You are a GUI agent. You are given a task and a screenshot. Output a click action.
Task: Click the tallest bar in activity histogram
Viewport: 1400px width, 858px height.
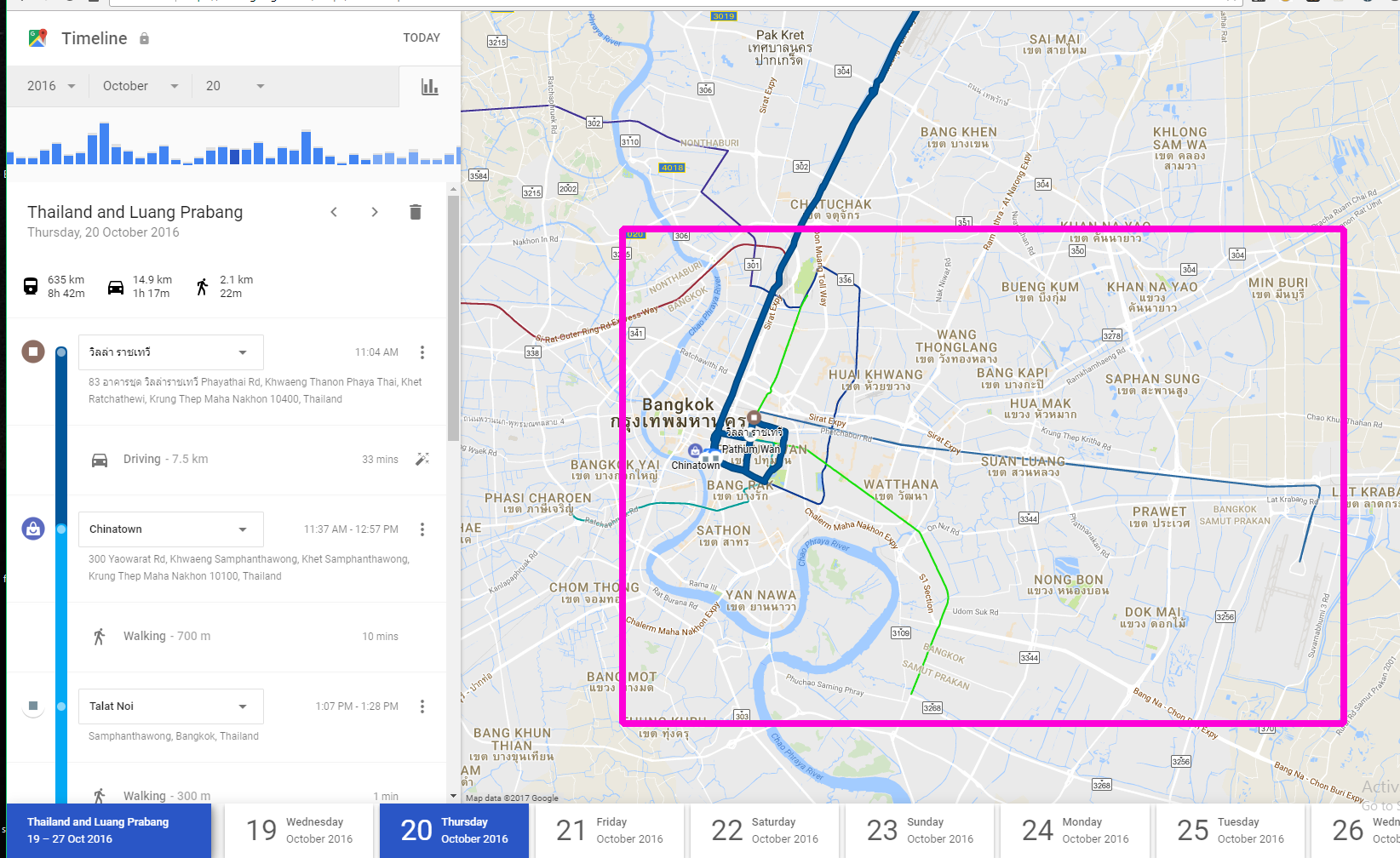coord(104,144)
